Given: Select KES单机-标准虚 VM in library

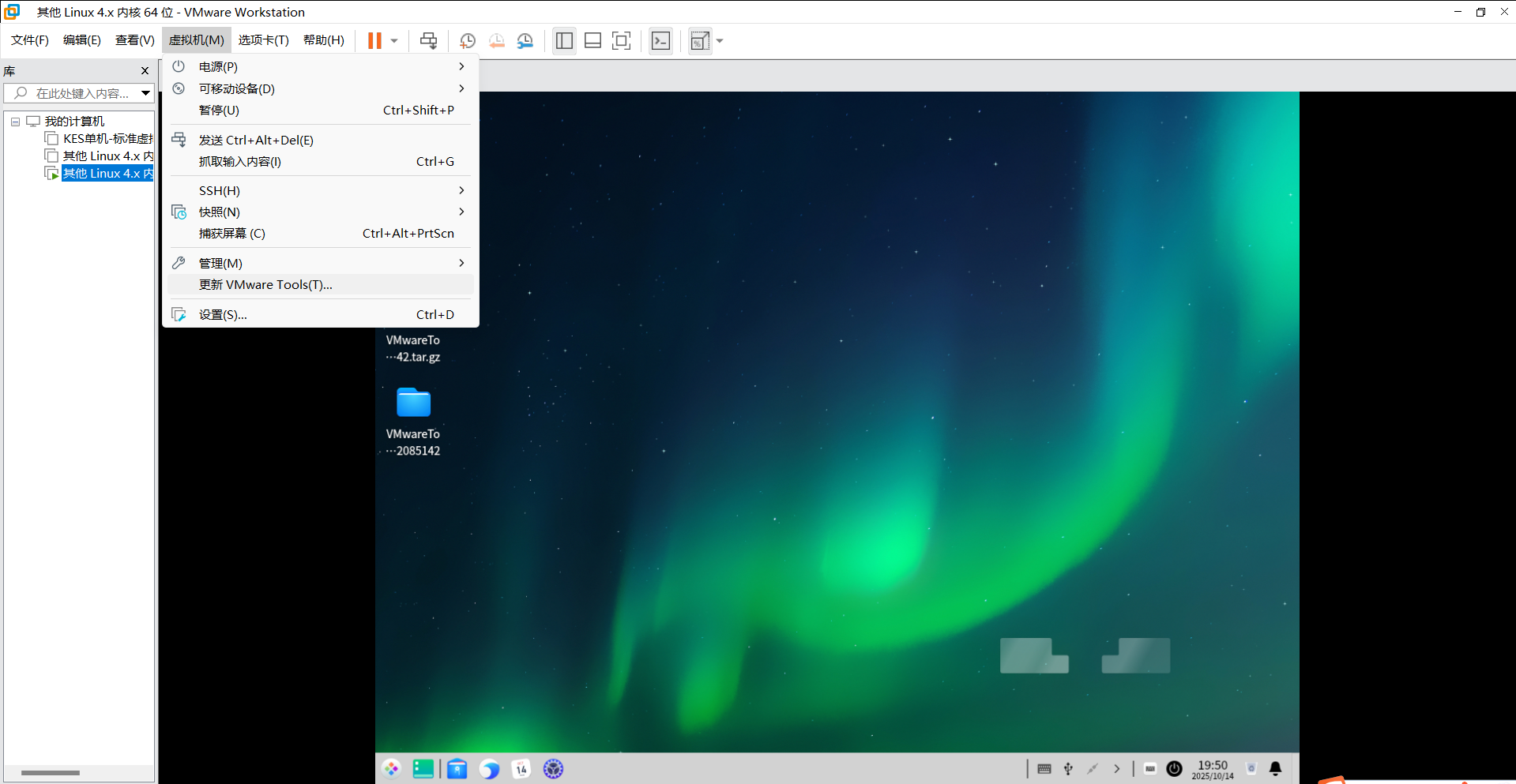Looking at the screenshot, I should pyautogui.click(x=108, y=138).
